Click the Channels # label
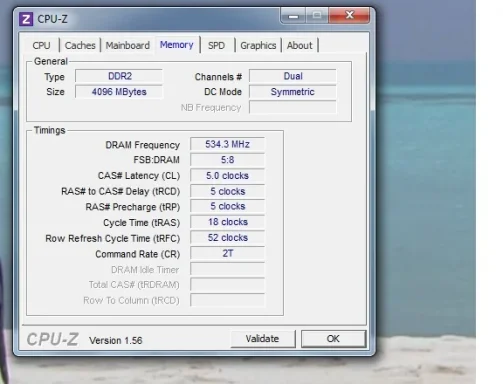The width and height of the screenshot is (503, 384). point(218,77)
